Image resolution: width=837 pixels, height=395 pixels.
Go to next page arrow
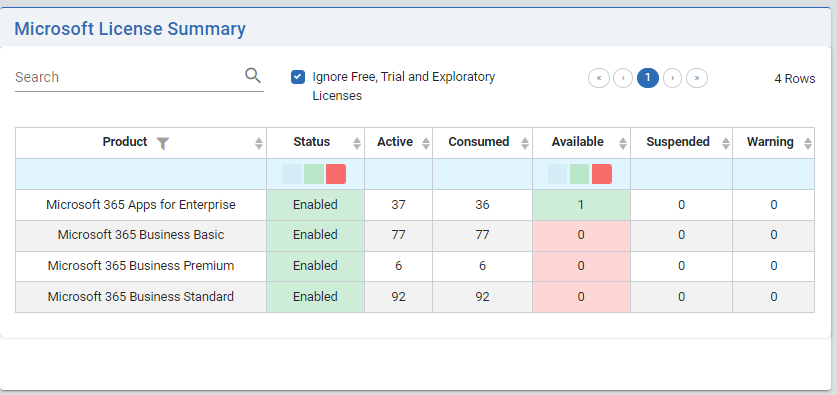pyautogui.click(x=673, y=78)
